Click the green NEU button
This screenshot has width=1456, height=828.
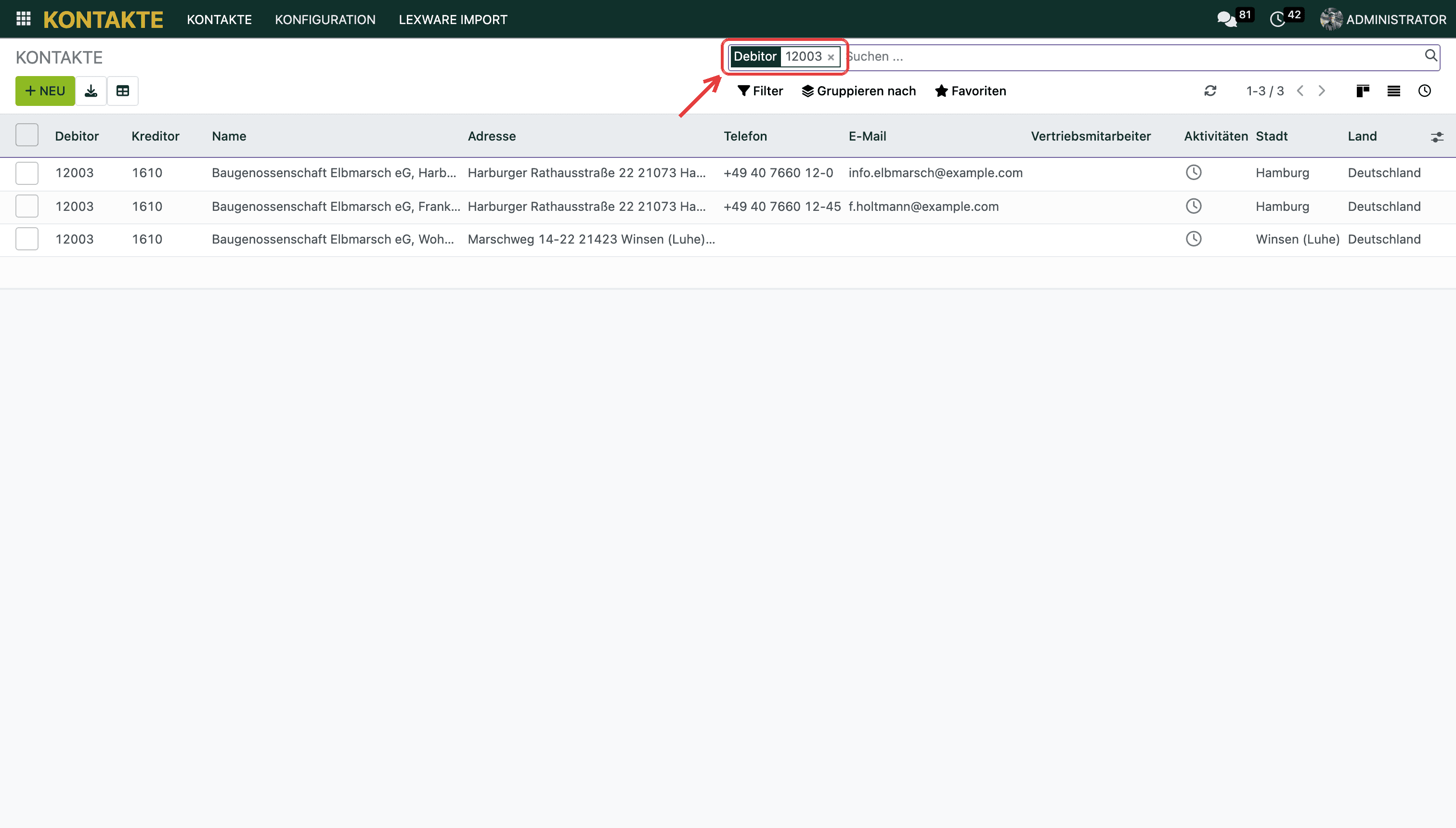(45, 91)
